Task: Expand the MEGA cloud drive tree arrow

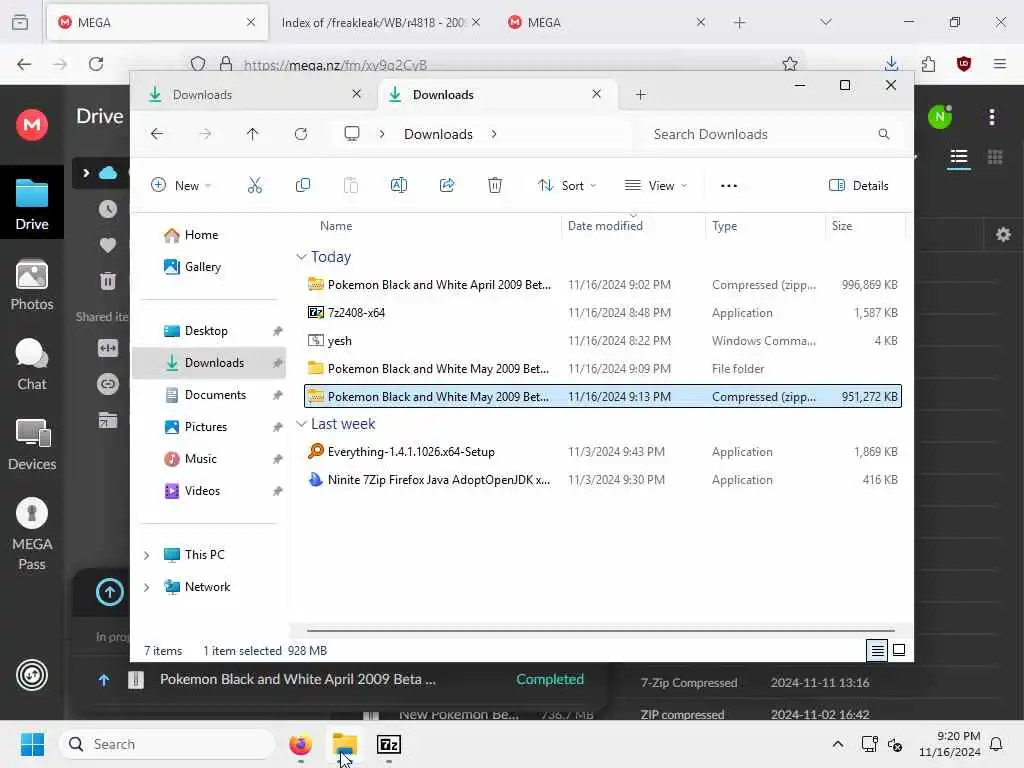Action: 86,173
